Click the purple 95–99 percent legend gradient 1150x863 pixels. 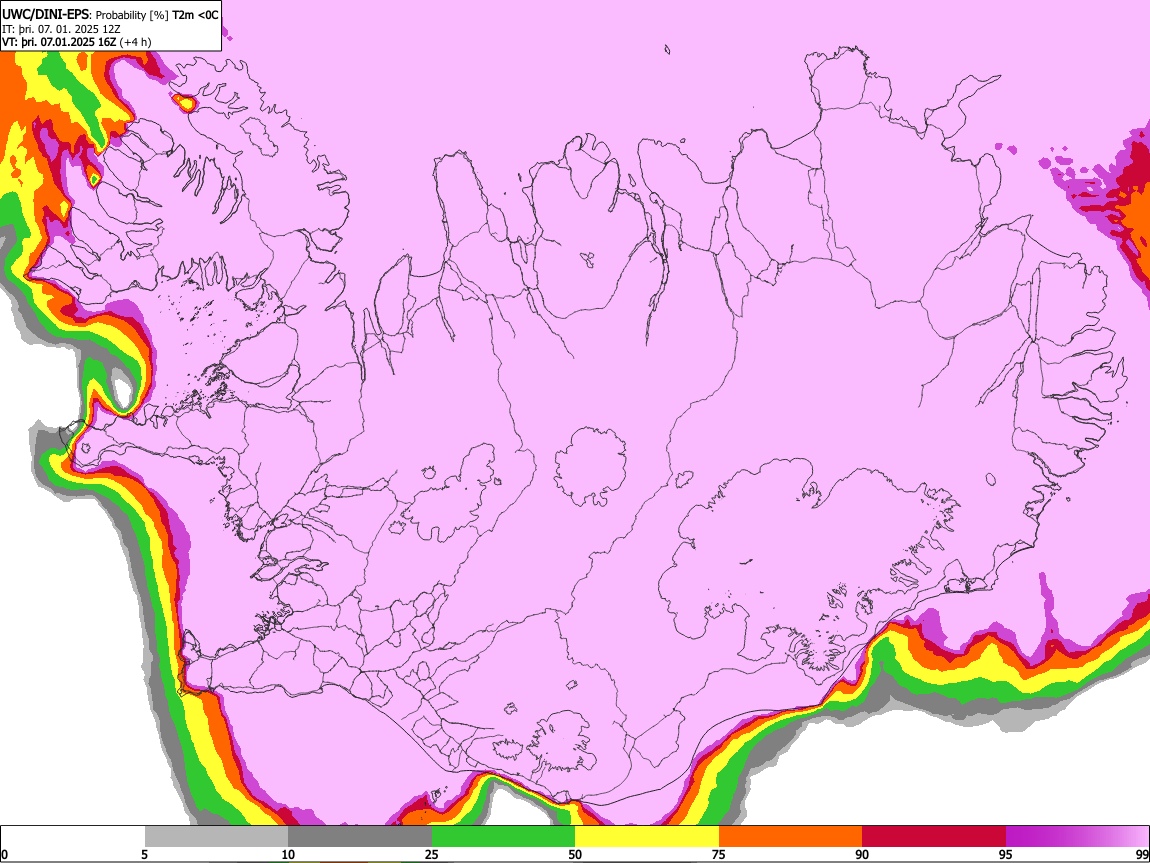click(1077, 837)
